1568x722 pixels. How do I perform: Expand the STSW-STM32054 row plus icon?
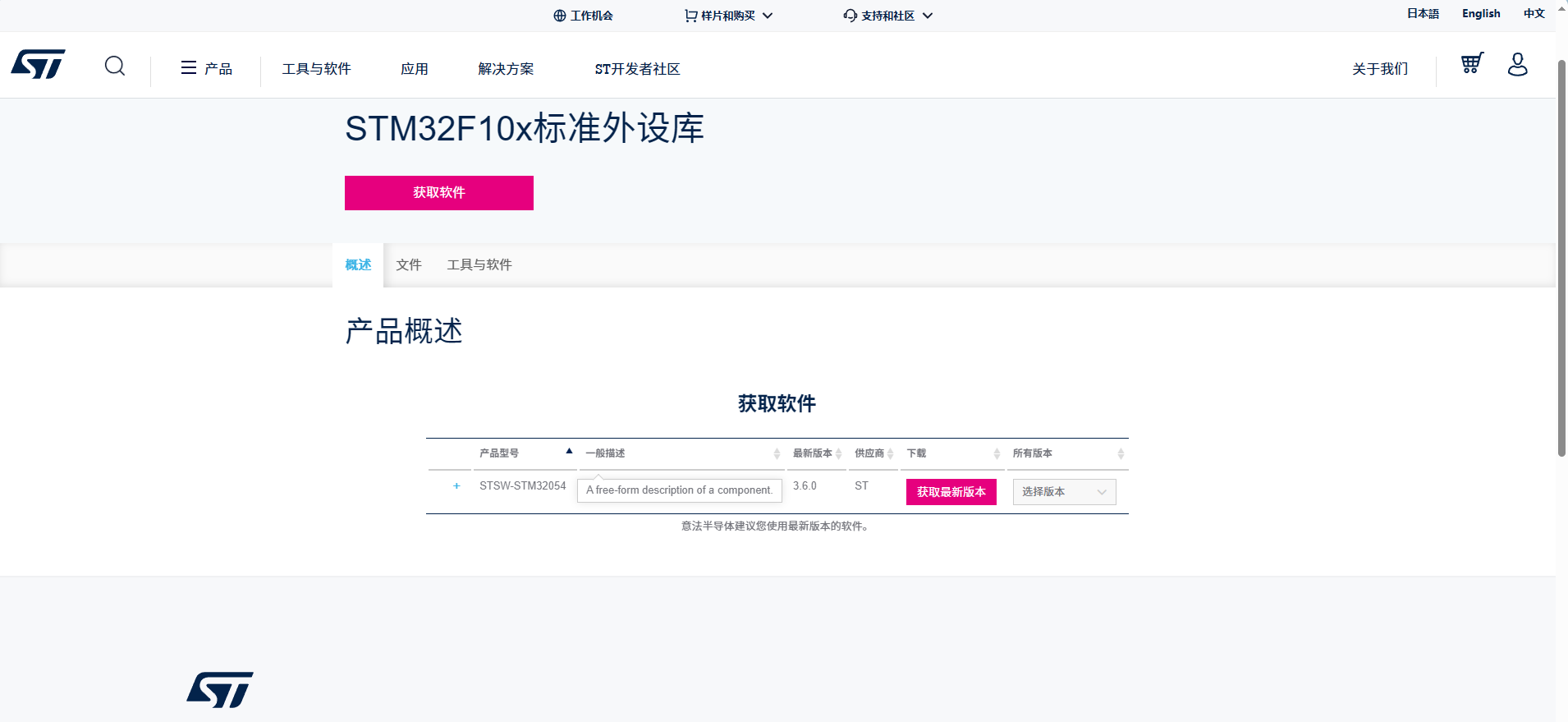coord(456,486)
